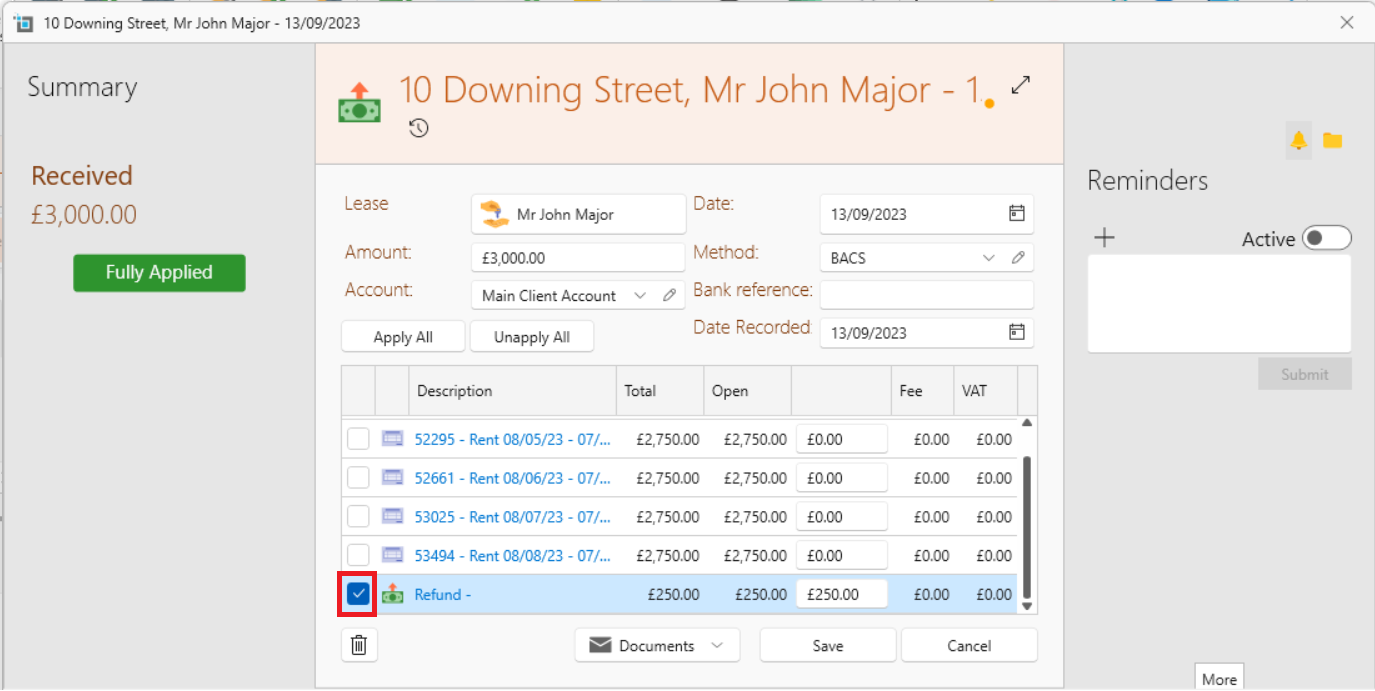Sort by the Fee column header
This screenshot has width=1375, height=691.
(x=922, y=391)
